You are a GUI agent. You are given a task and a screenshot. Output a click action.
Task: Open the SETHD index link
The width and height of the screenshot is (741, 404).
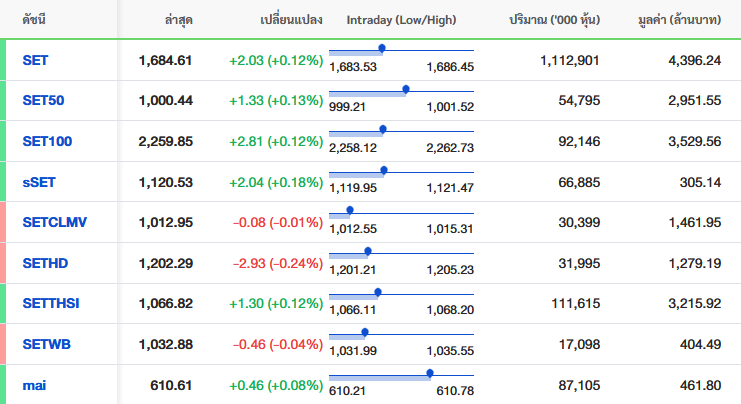[x=45, y=263]
